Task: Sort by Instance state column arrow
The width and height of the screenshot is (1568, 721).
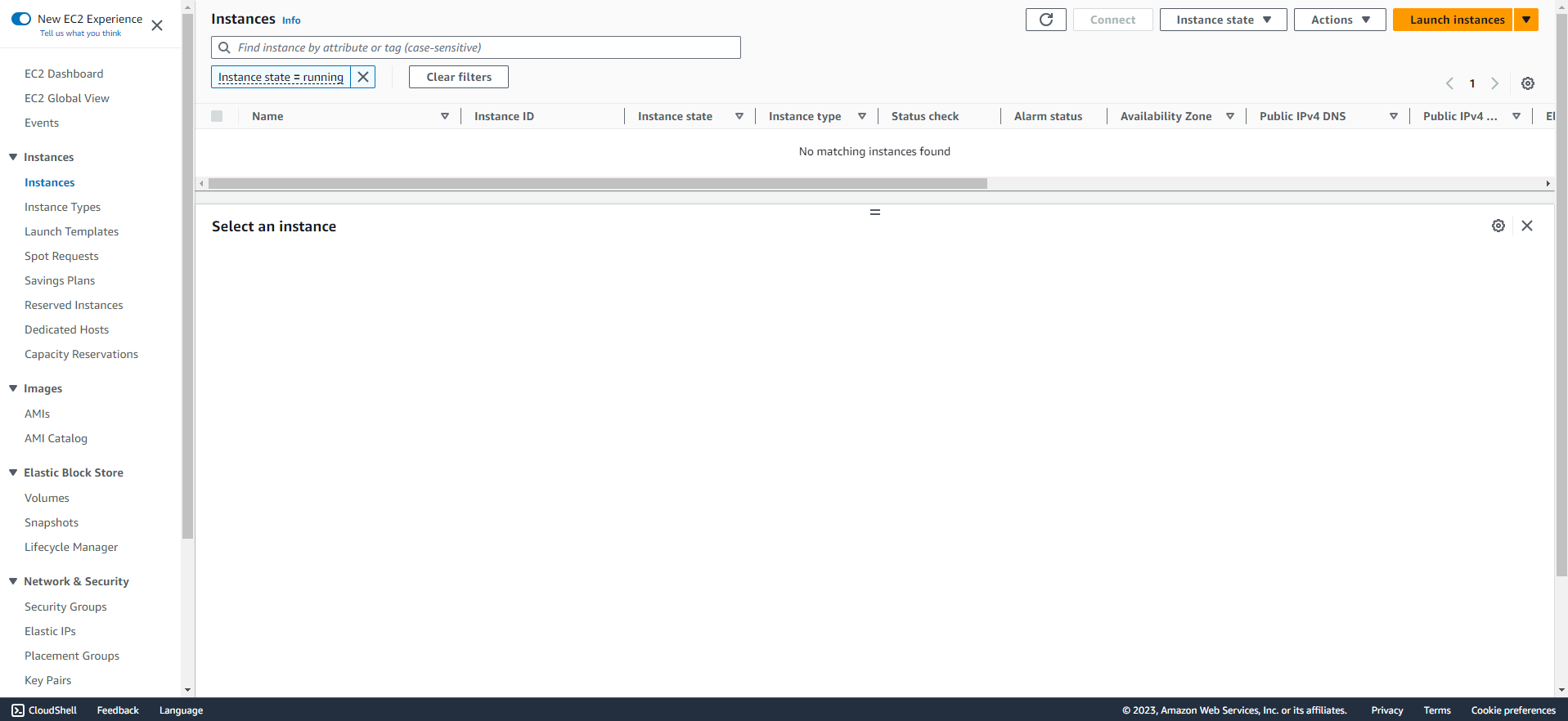Action: 739,116
